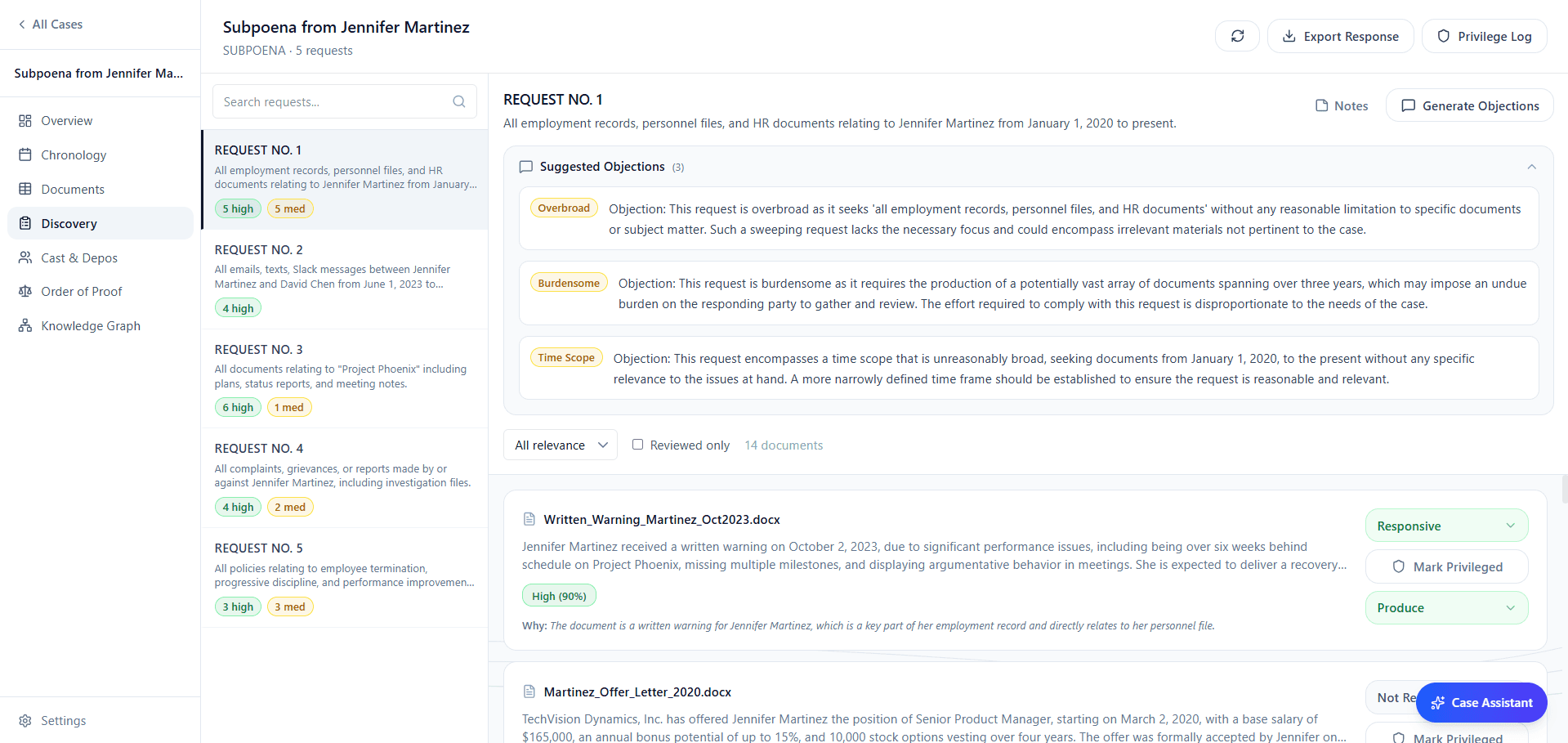Image resolution: width=1568 pixels, height=743 pixels.
Task: Click the magnifier icon in the request search bar
Action: (458, 101)
